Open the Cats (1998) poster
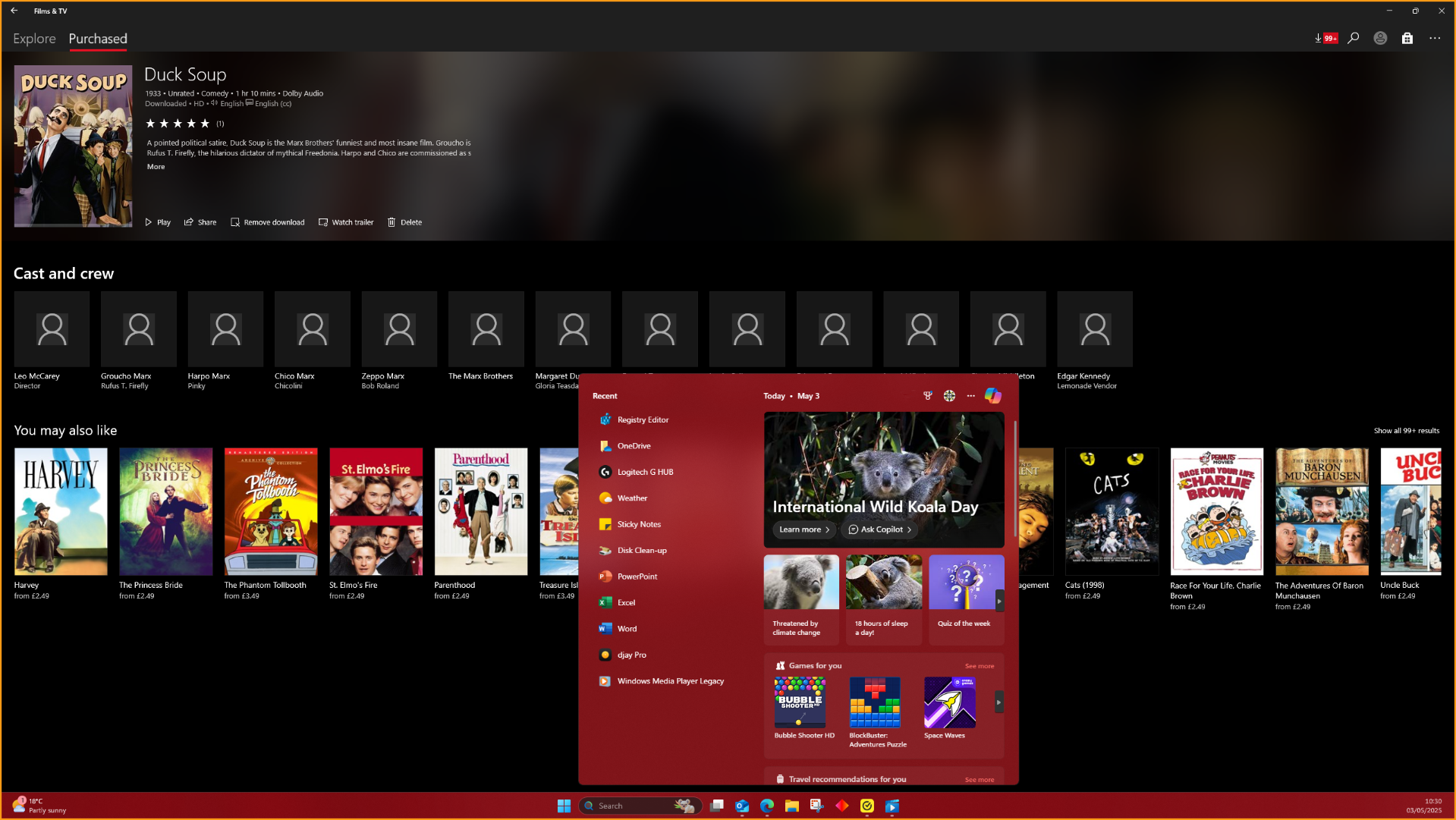This screenshot has width=1456, height=820. [1112, 511]
